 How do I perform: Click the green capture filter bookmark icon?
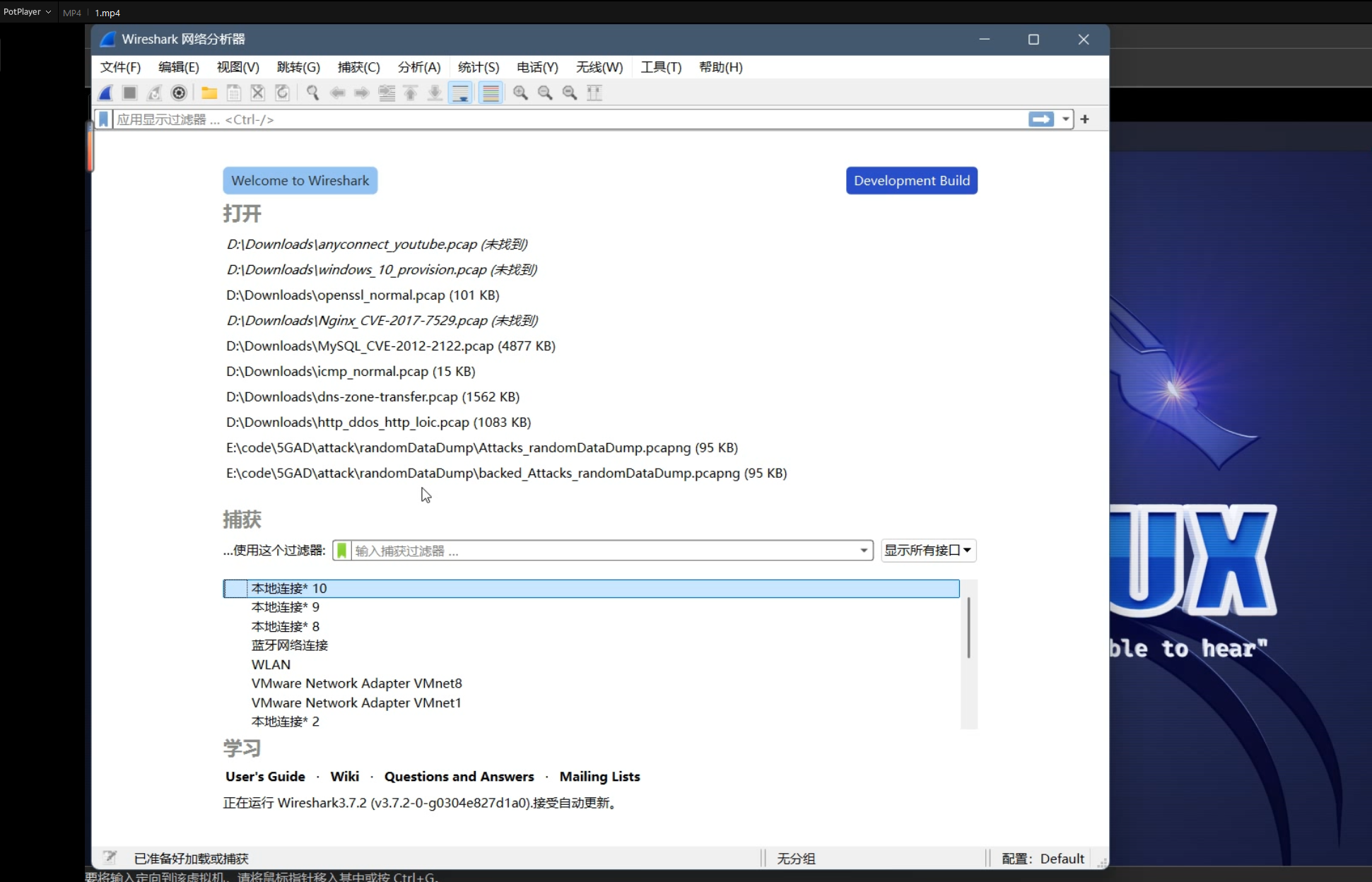coord(342,551)
